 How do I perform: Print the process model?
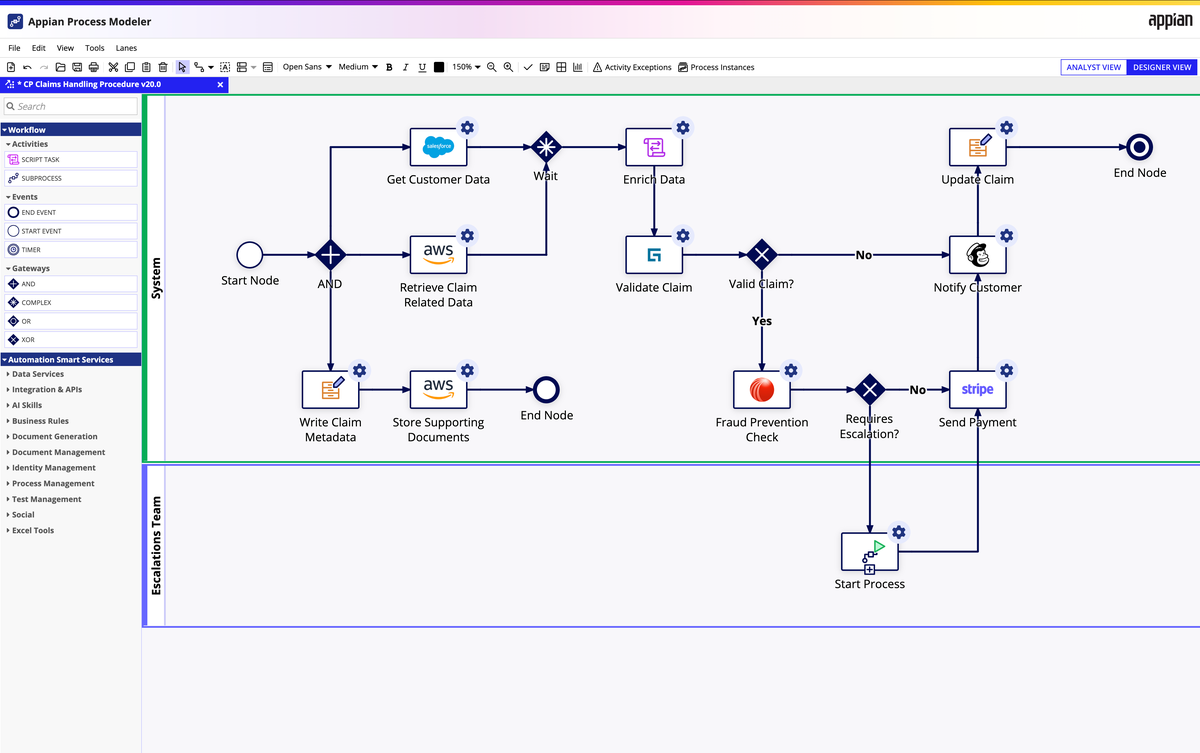coord(93,67)
